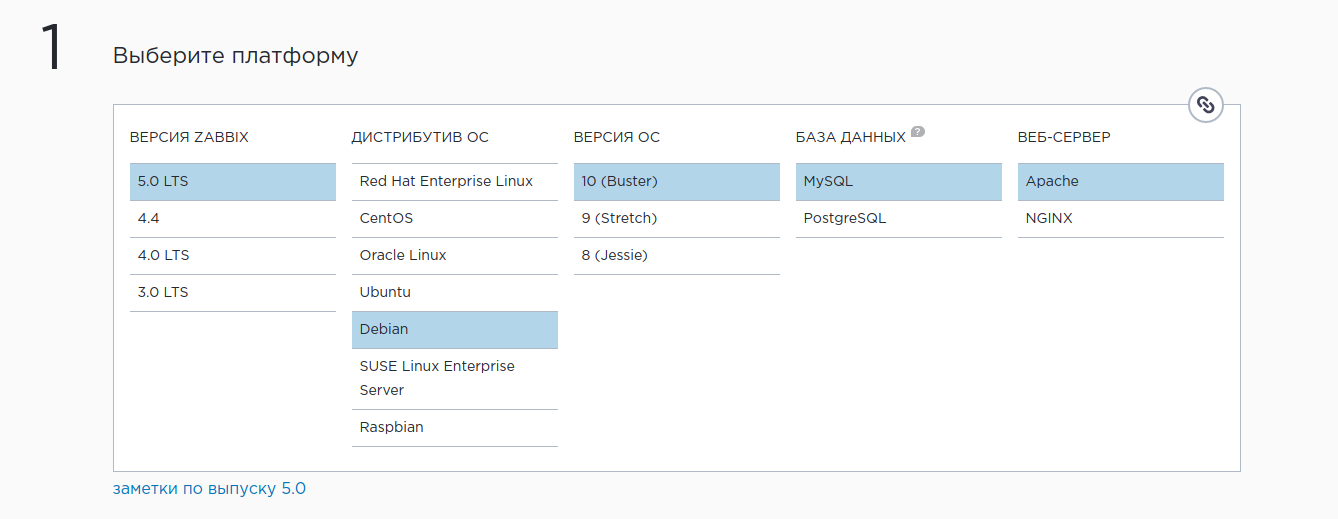Choose Zabbix version 4.4
This screenshot has height=519, width=1338.
(233, 219)
